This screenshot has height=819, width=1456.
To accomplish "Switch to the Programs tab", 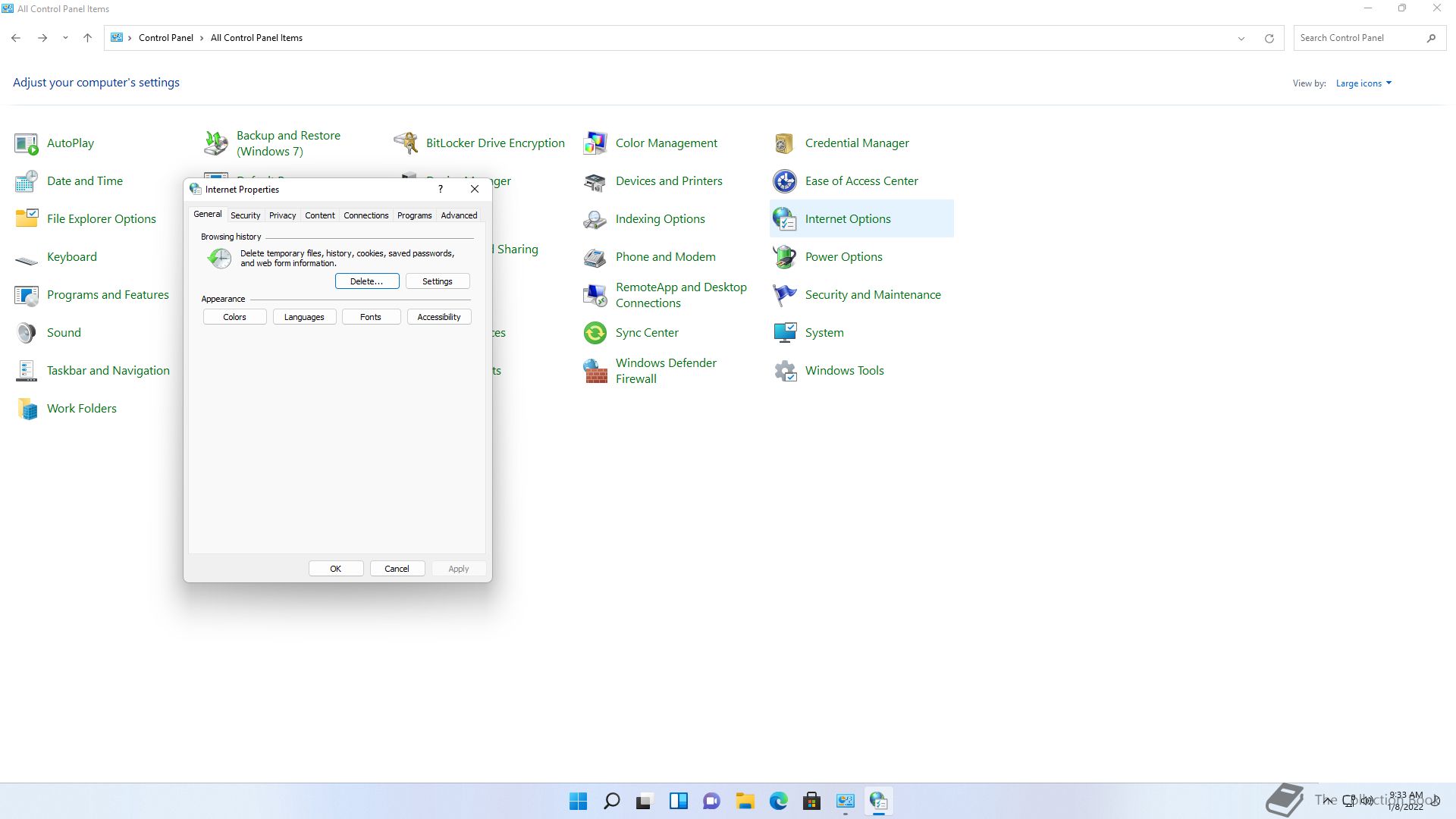I will 414,215.
